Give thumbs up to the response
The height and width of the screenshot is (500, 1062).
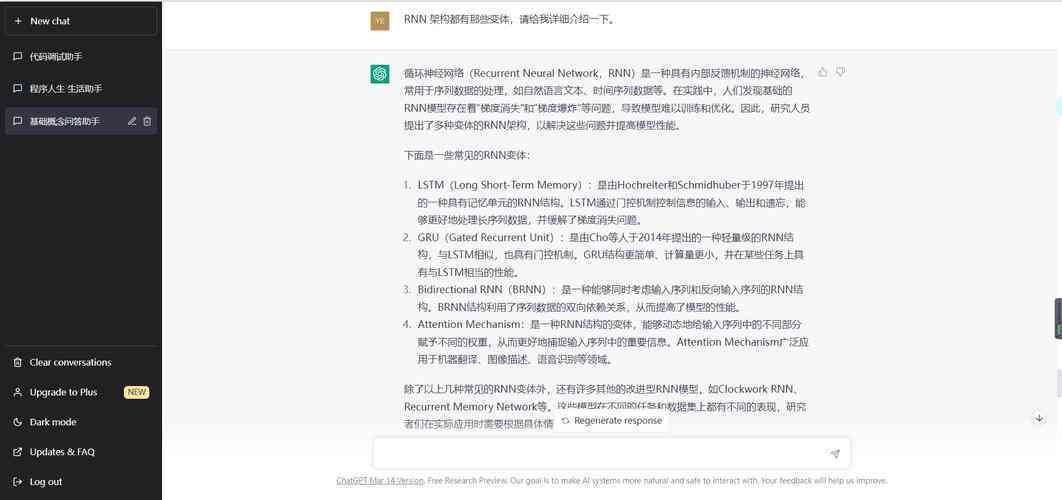point(823,72)
